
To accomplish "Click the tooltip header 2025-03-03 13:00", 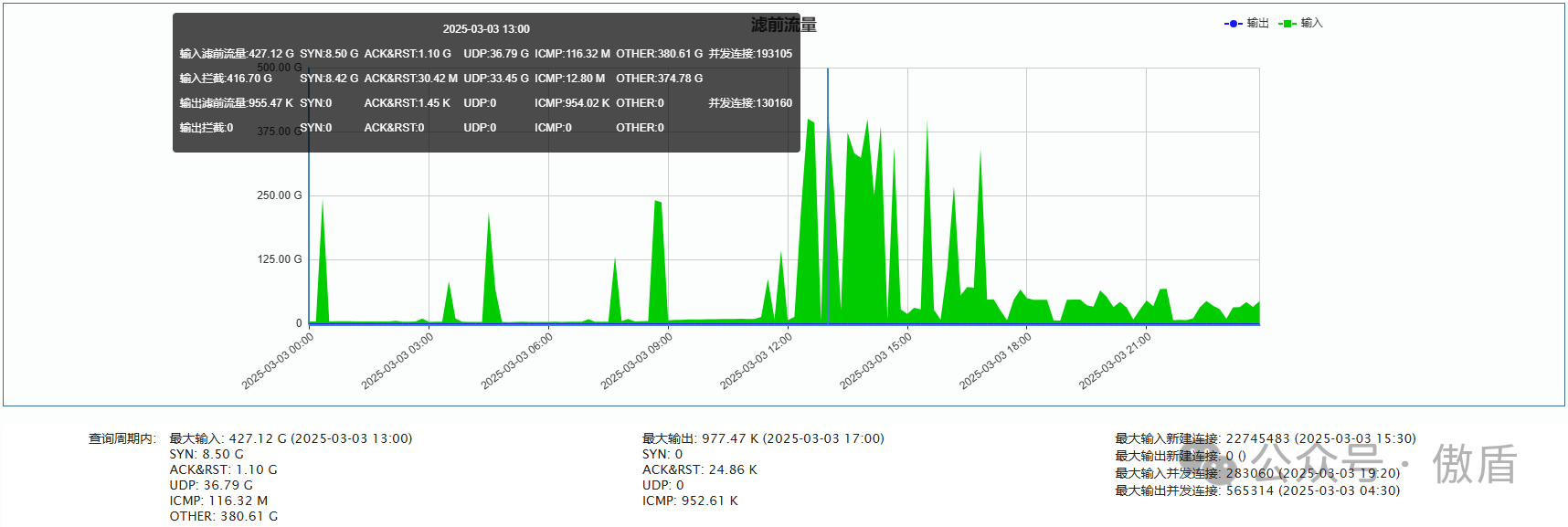I will click(486, 29).
